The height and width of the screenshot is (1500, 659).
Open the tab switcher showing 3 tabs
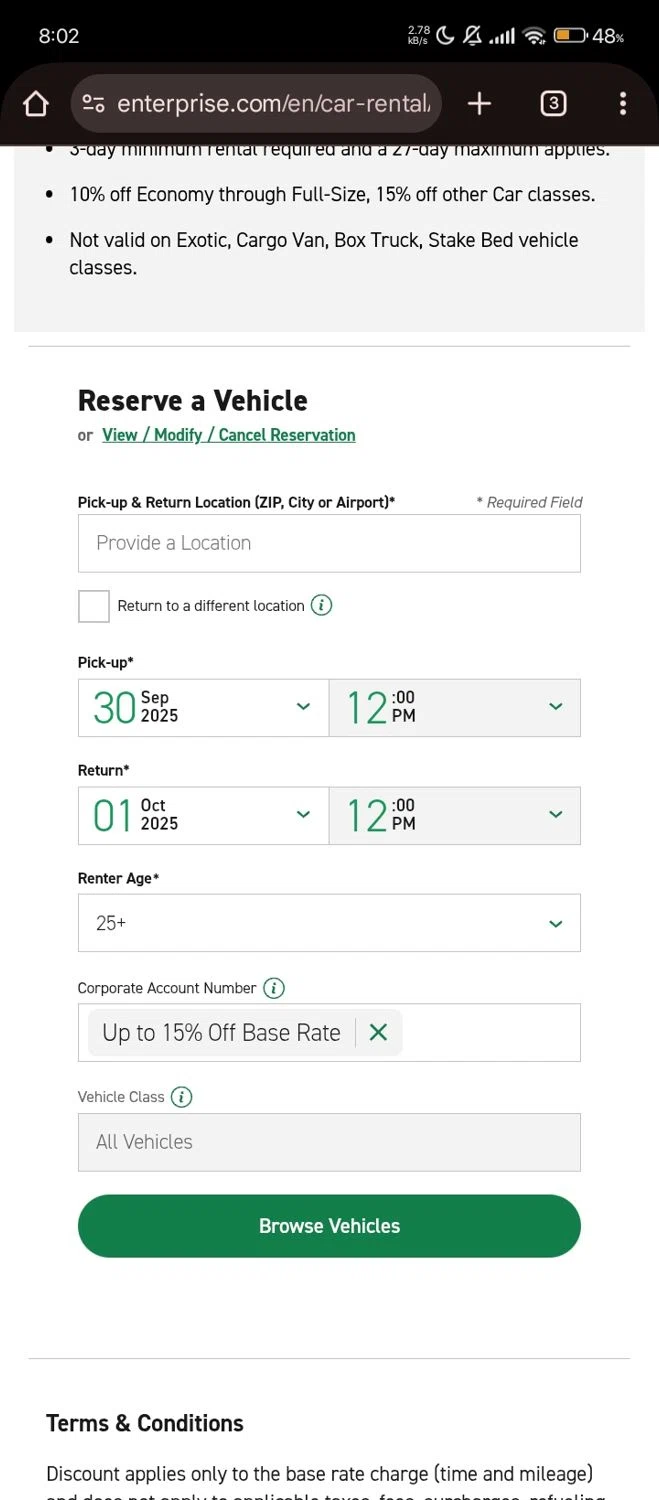click(553, 103)
